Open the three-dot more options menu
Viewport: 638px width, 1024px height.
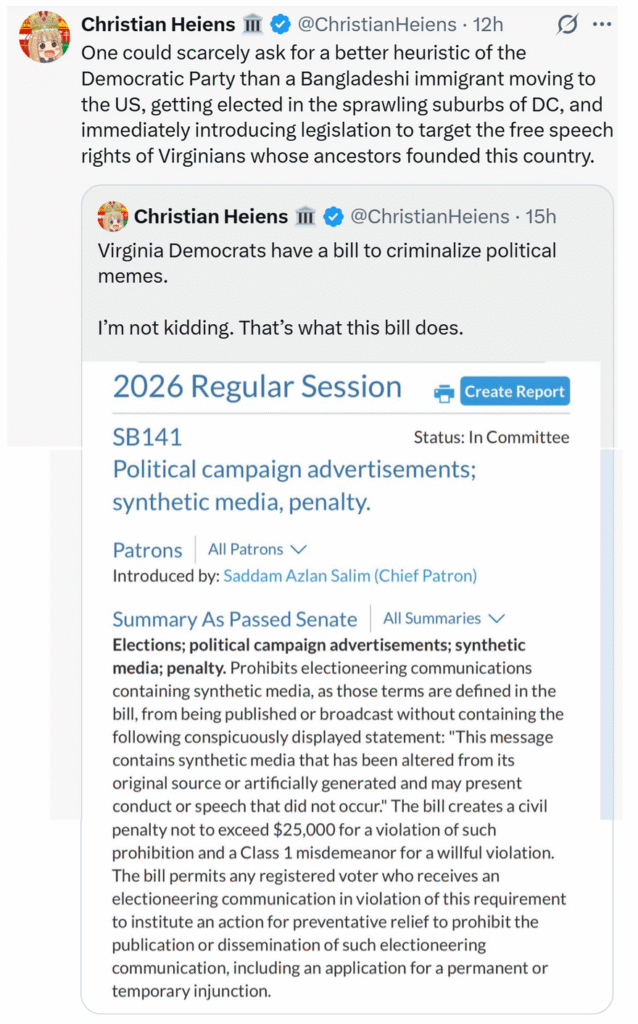pos(601,24)
